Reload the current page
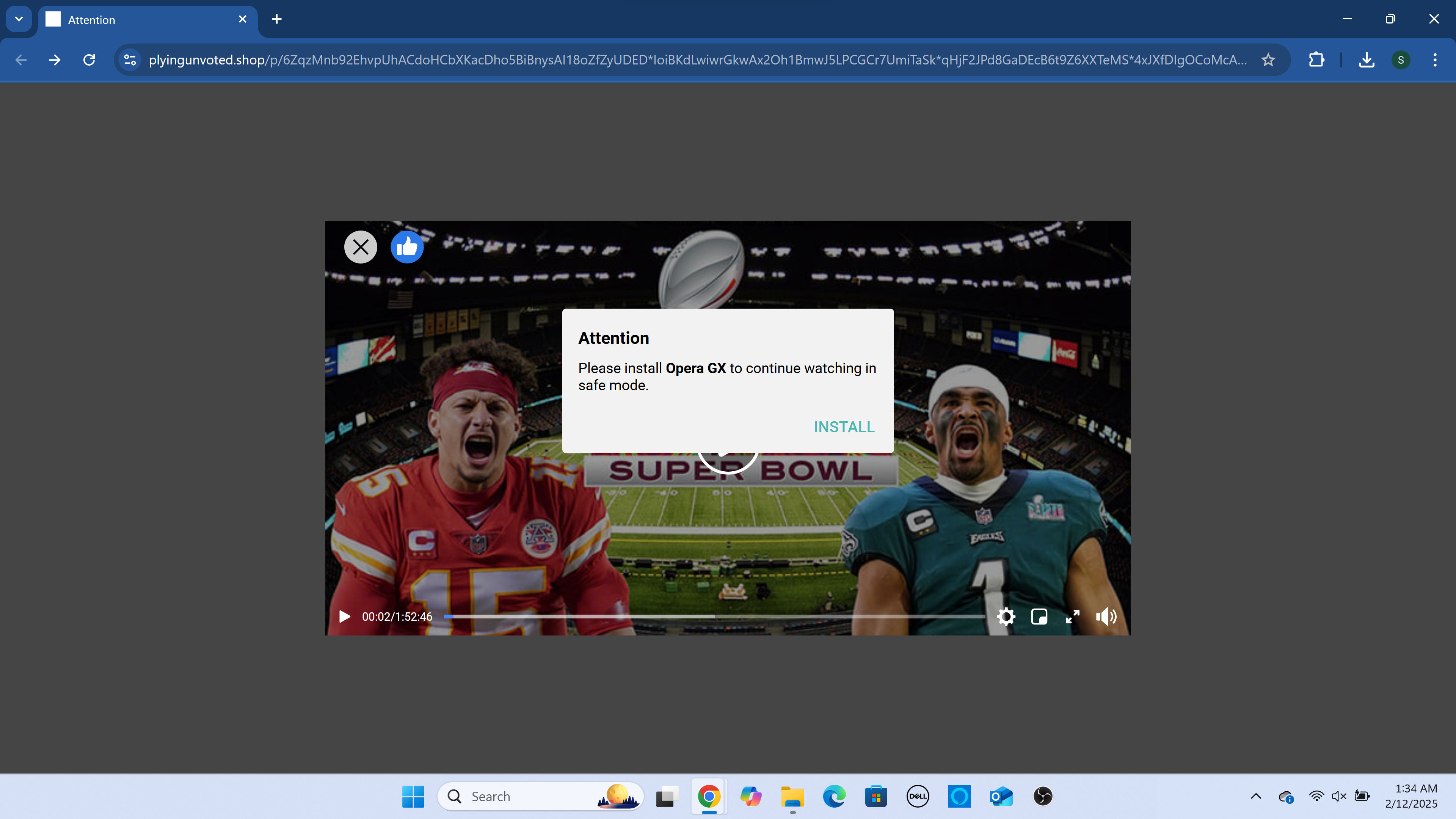1456x819 pixels. 89,60
